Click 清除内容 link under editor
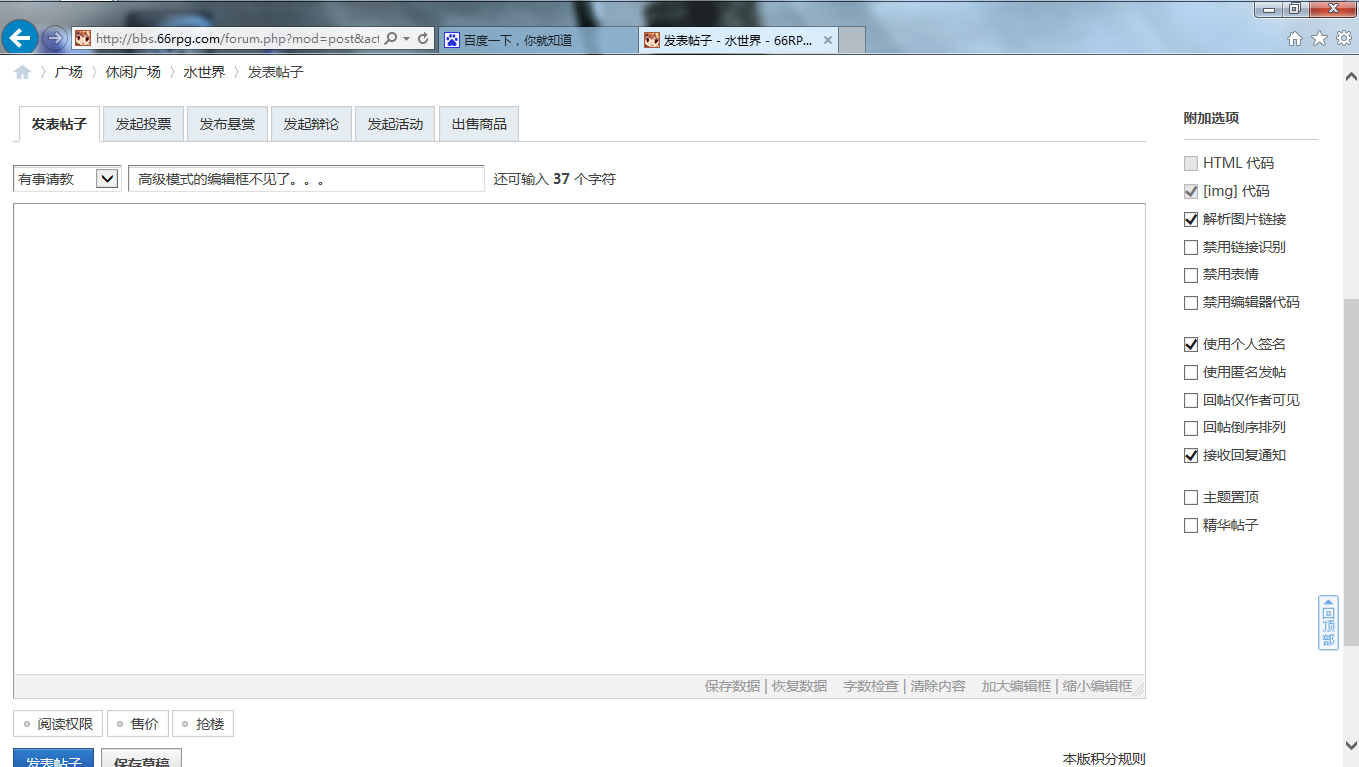The image size is (1359, 767). 938,686
